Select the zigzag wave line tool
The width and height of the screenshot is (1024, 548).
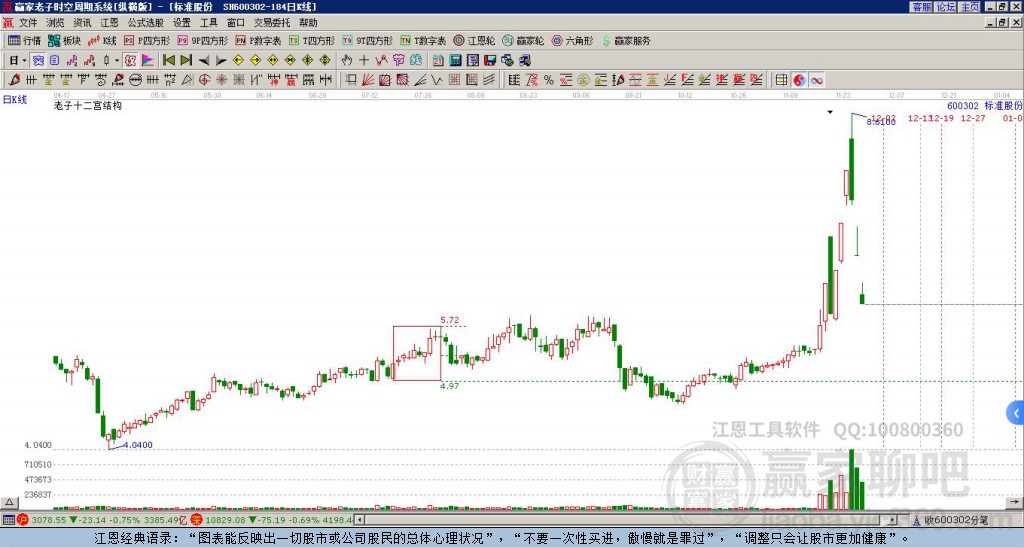(x=438, y=80)
